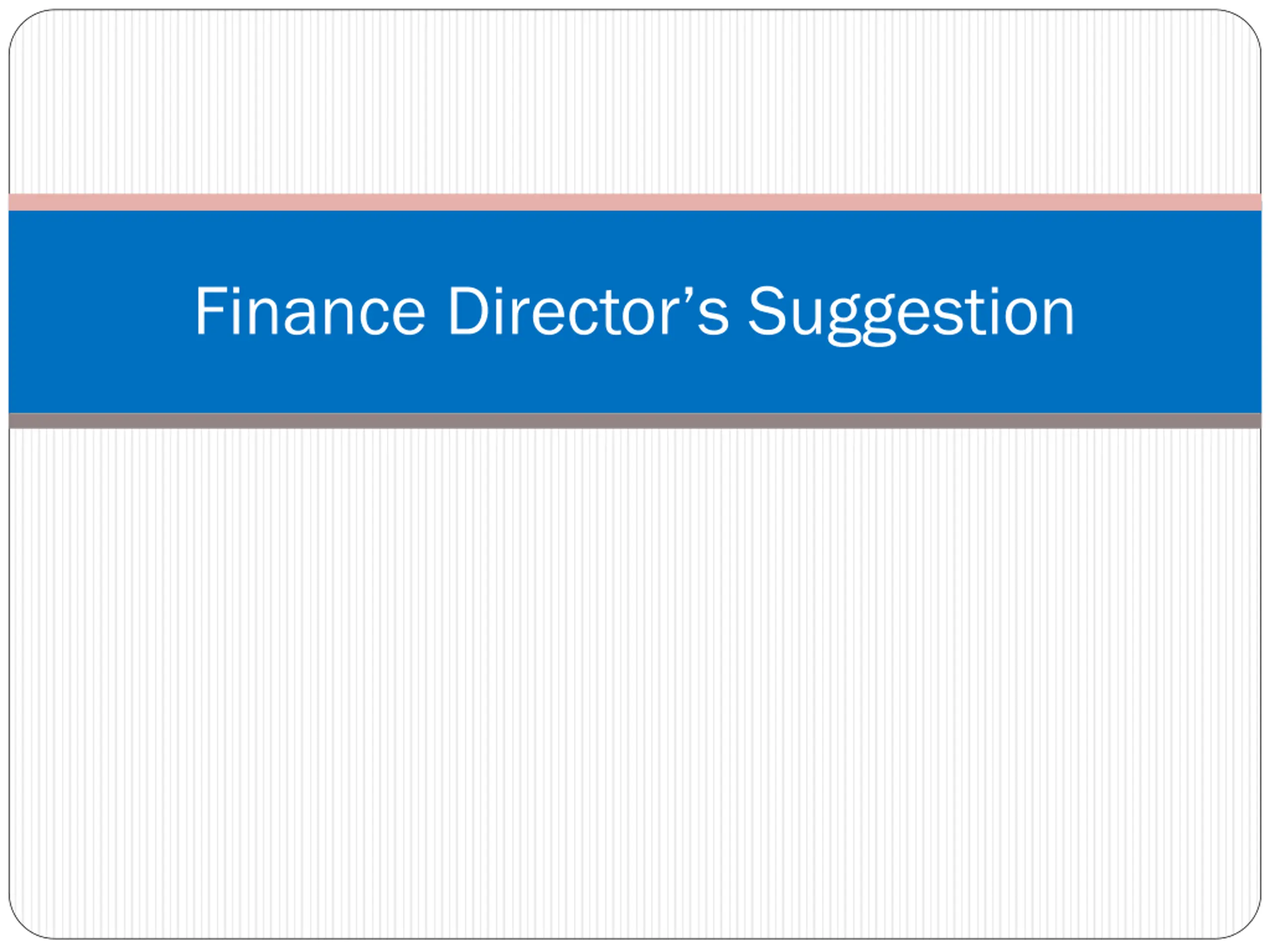Click the pink stripe above the blue banner
1270x952 pixels.
tap(635, 202)
